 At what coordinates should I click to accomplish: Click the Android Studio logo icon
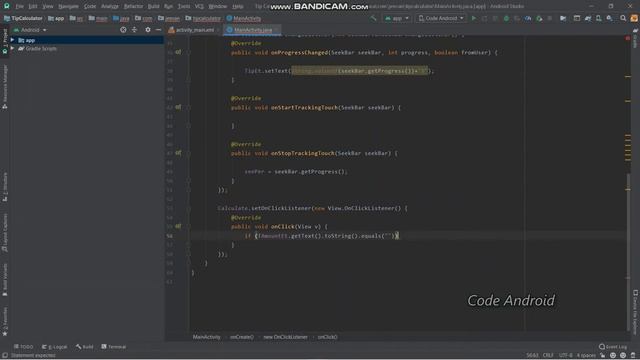[x=7, y=6]
